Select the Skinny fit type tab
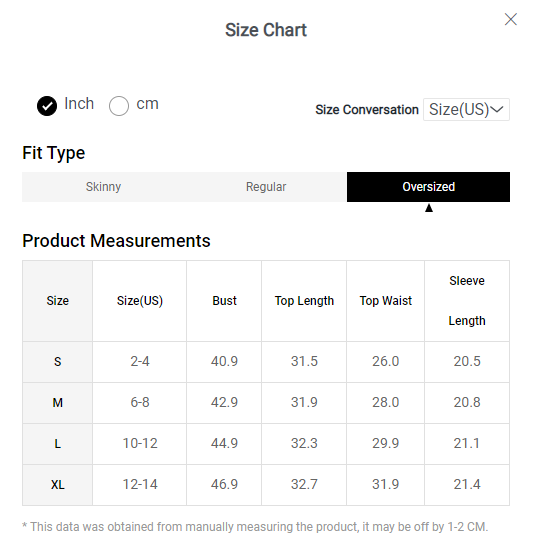533x552 pixels. click(103, 187)
